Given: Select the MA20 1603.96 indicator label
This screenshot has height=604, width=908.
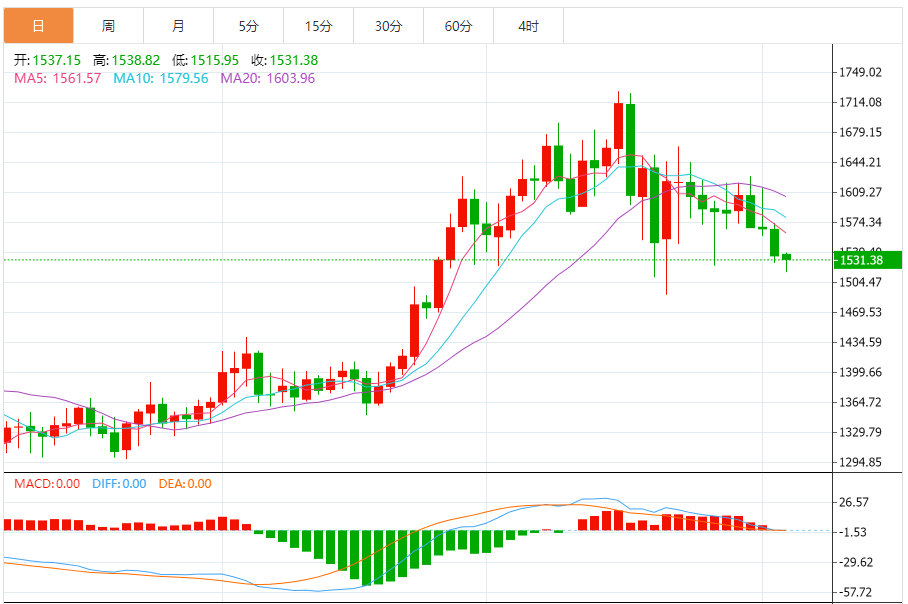Looking at the screenshot, I should (267, 78).
